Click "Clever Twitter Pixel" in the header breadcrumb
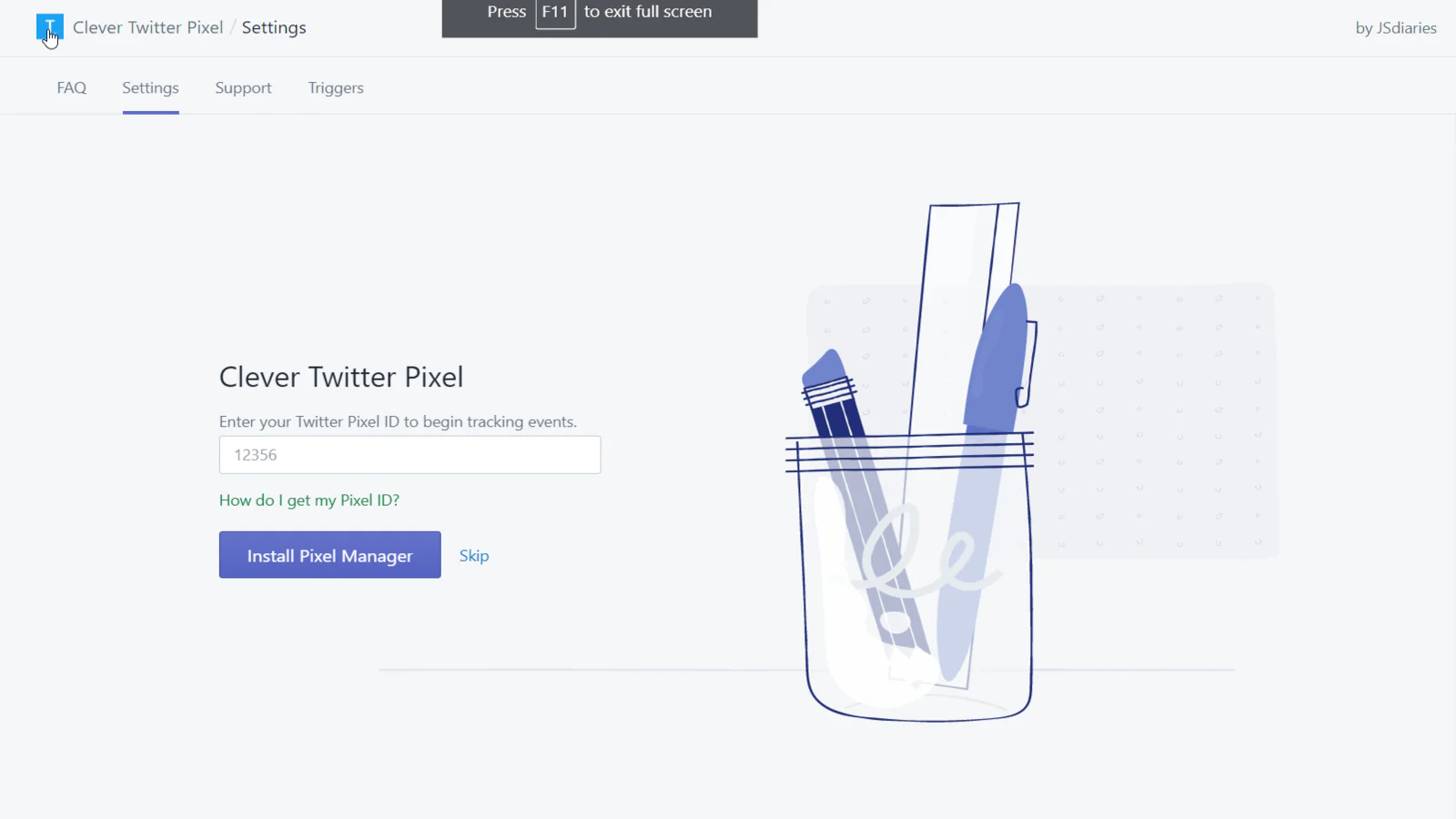 [148, 28]
